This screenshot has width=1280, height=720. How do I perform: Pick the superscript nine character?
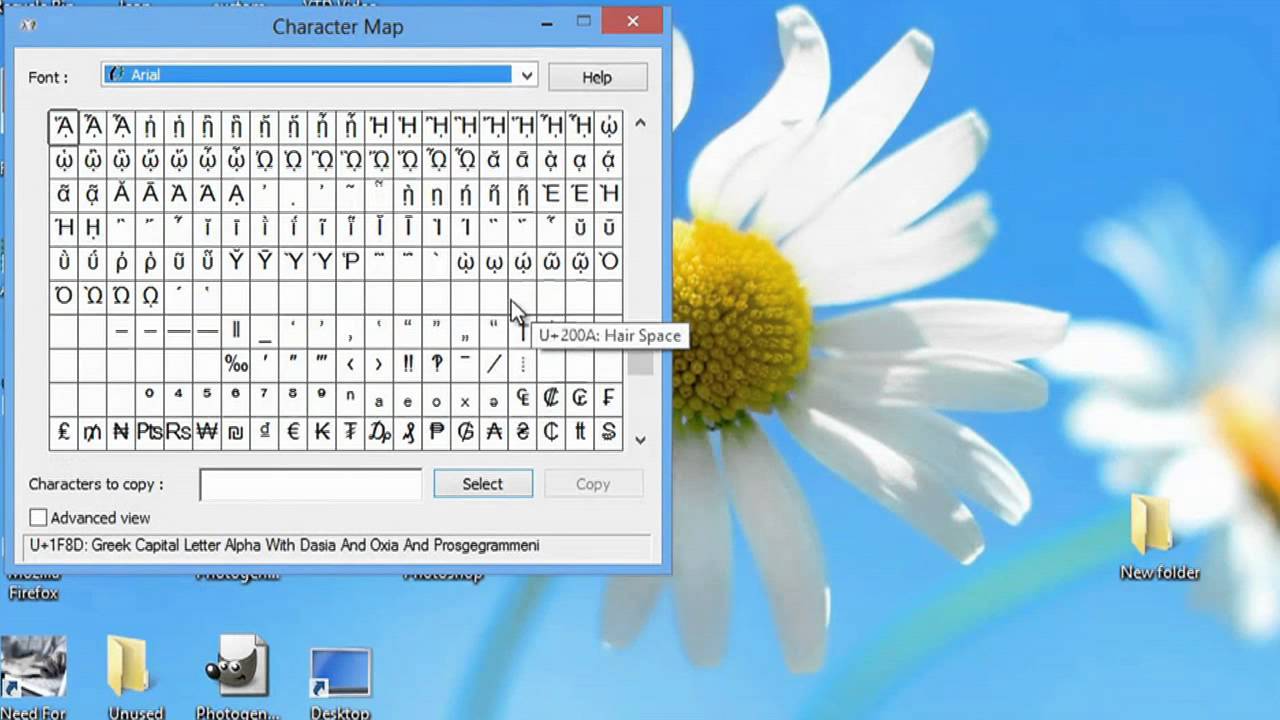pyautogui.click(x=322, y=398)
